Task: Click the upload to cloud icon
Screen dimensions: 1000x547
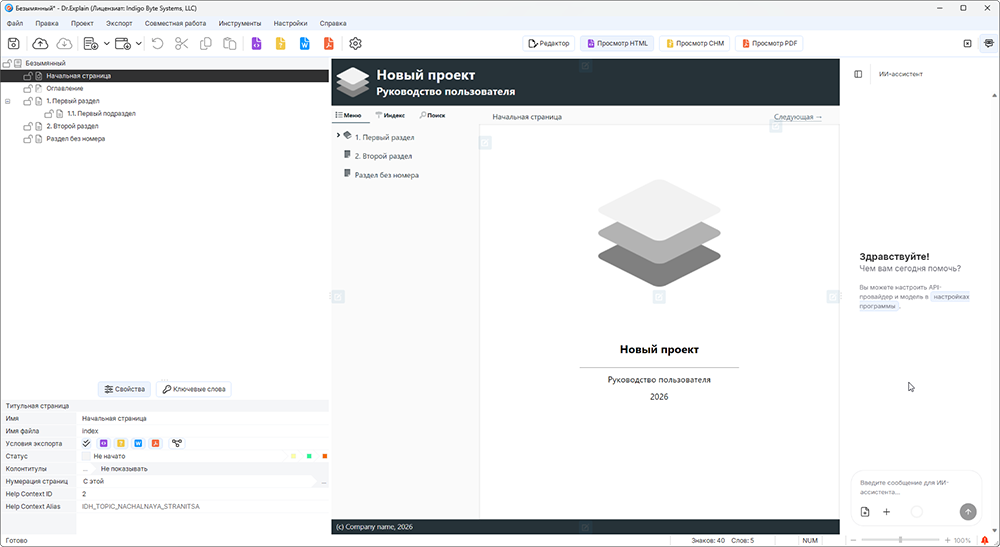Action: [40, 43]
